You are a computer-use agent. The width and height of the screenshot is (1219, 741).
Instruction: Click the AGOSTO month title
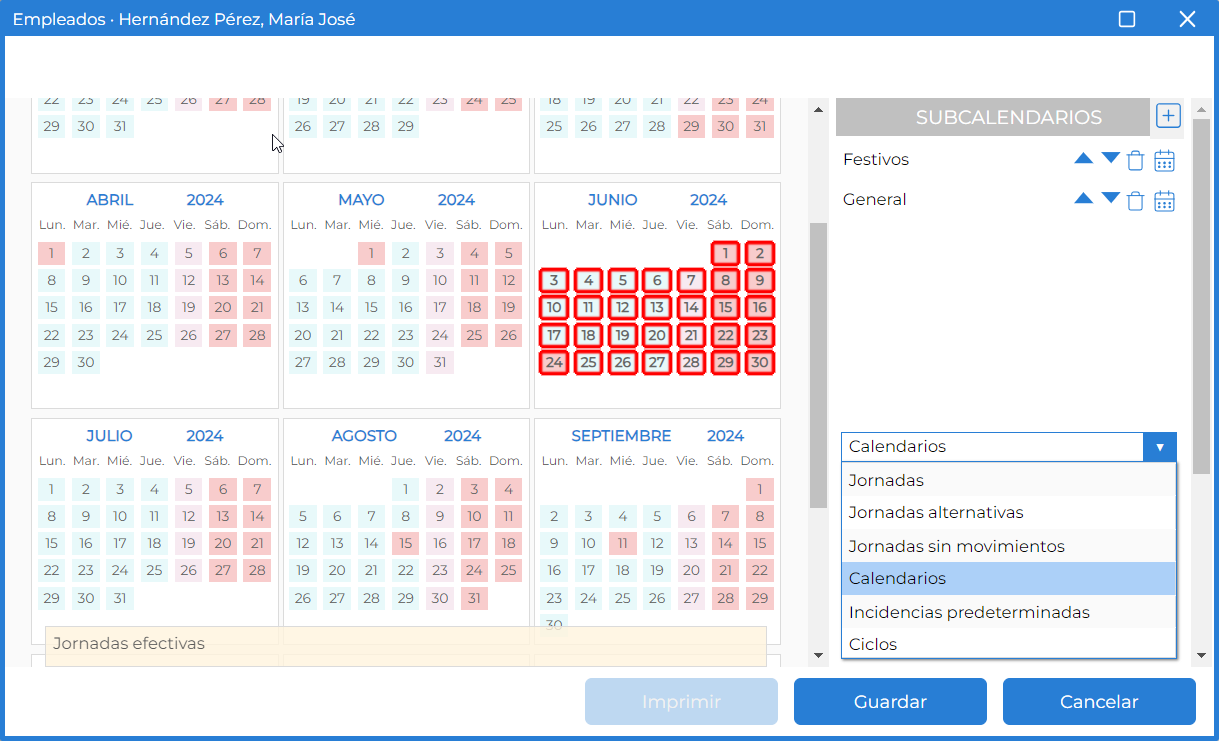tap(364, 436)
